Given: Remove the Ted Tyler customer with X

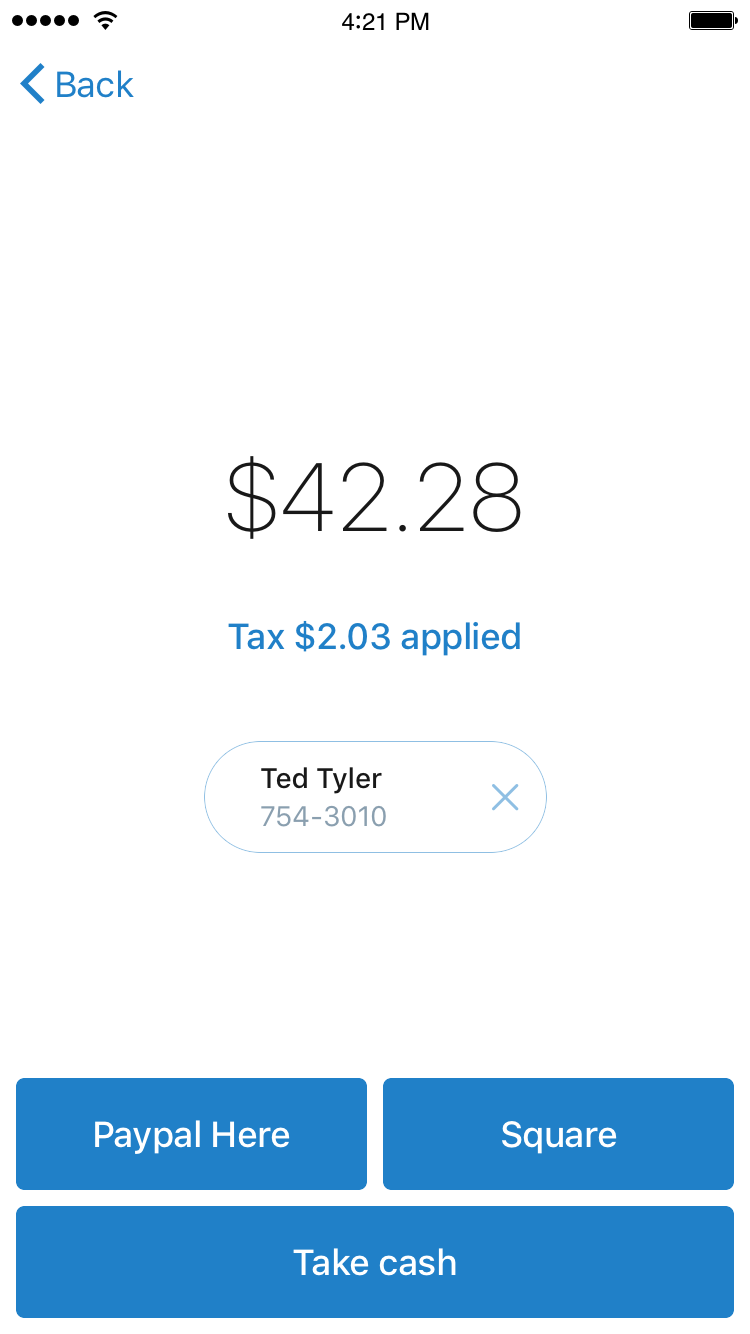Looking at the screenshot, I should pos(505,797).
